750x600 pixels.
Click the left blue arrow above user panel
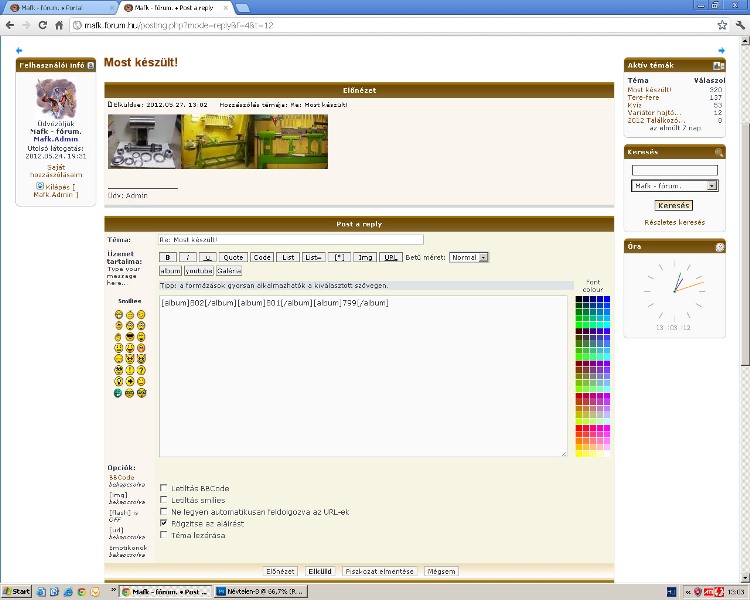(x=19, y=50)
